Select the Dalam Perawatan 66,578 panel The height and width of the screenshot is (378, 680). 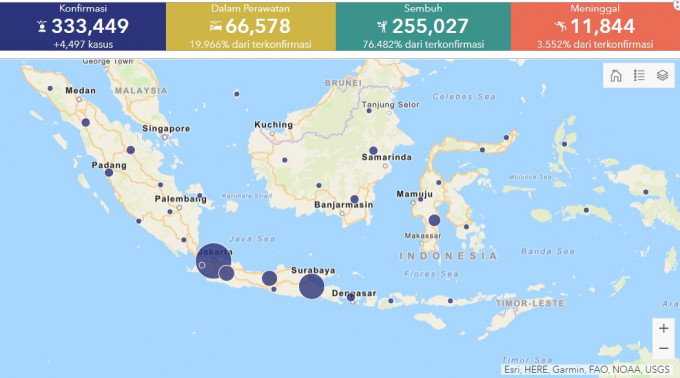tap(251, 26)
